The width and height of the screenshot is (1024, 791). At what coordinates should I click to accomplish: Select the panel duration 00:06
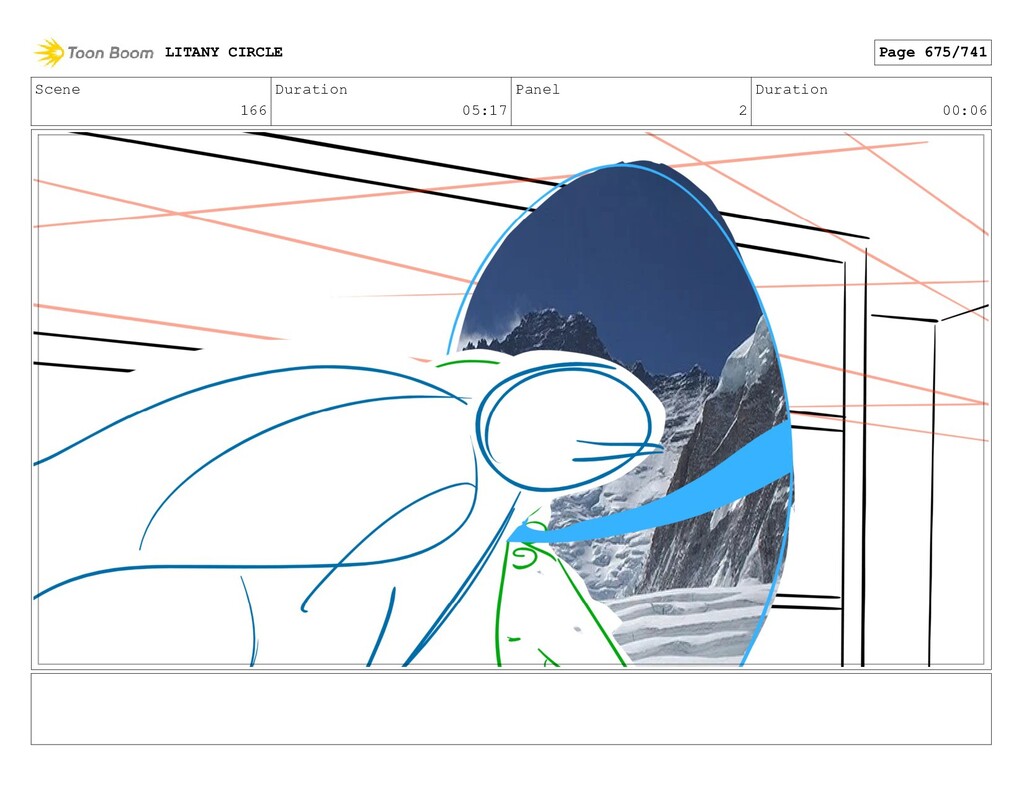(965, 110)
